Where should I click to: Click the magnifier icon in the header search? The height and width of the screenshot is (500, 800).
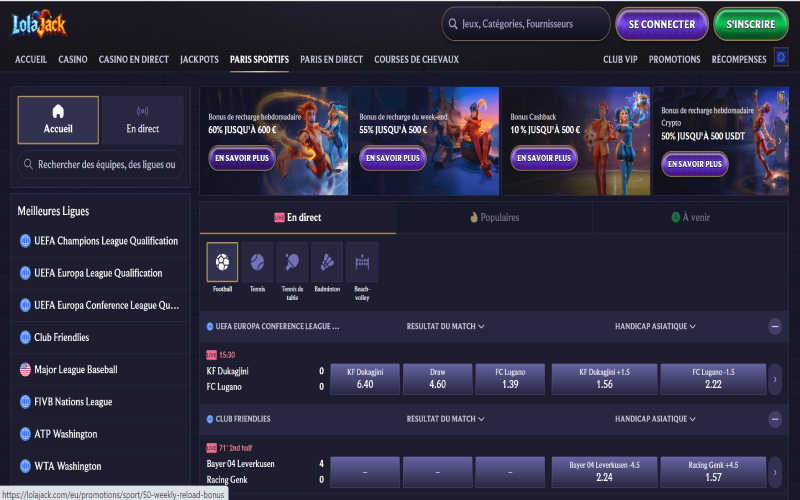pyautogui.click(x=453, y=24)
